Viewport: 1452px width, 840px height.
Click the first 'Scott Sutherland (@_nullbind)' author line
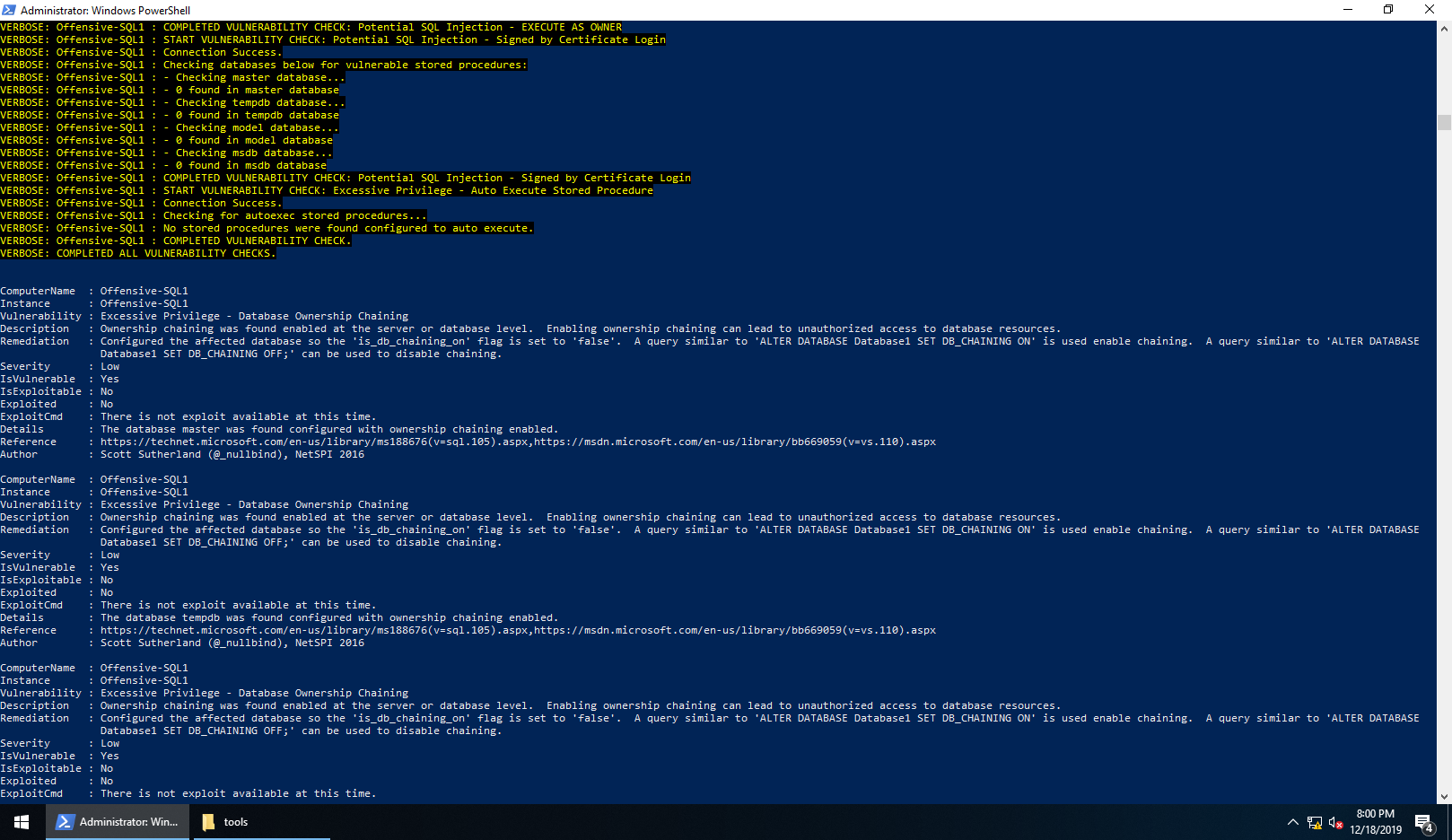pos(232,454)
